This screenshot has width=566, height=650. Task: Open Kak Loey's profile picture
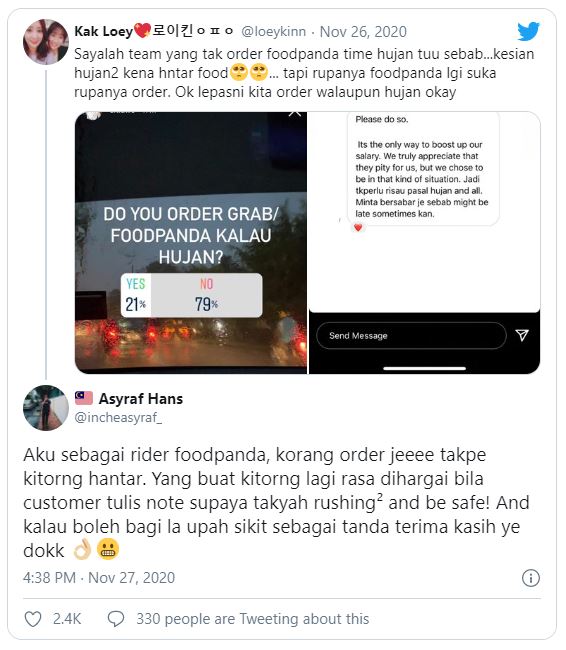click(46, 42)
